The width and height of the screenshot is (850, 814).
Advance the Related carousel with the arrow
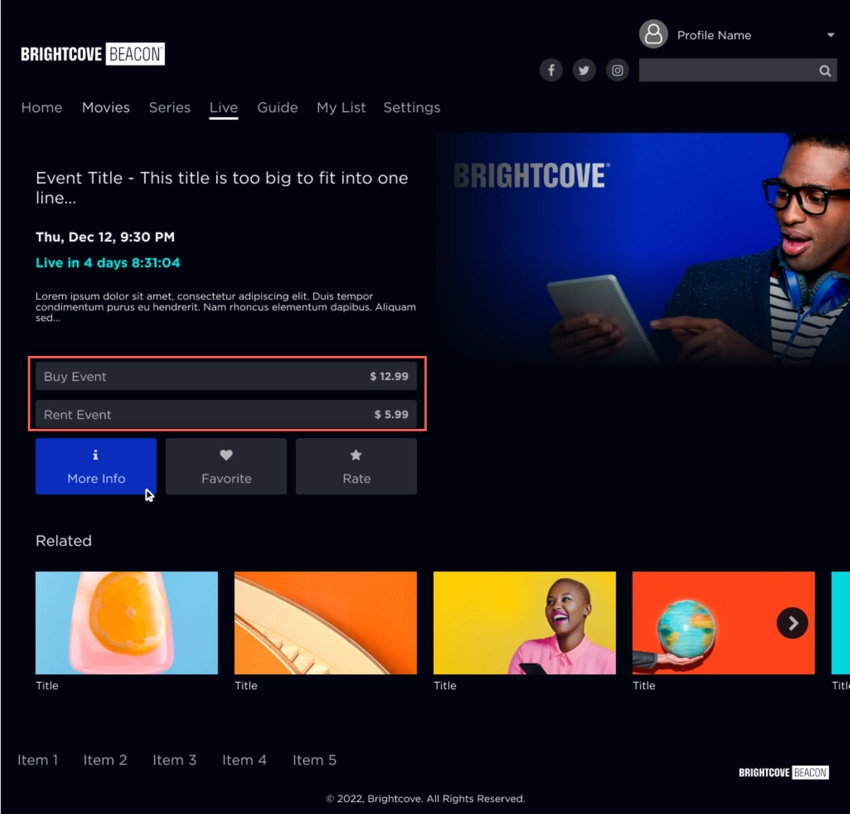[x=792, y=623]
